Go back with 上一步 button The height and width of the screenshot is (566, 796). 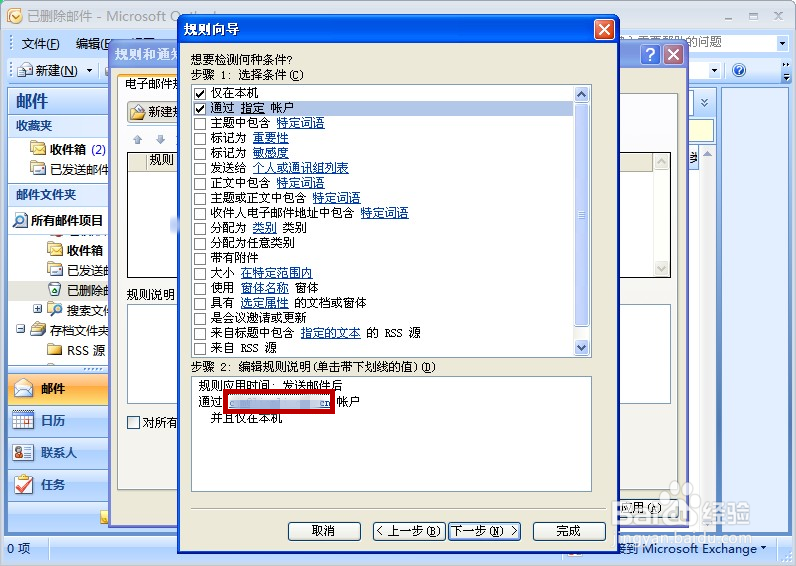(409, 531)
